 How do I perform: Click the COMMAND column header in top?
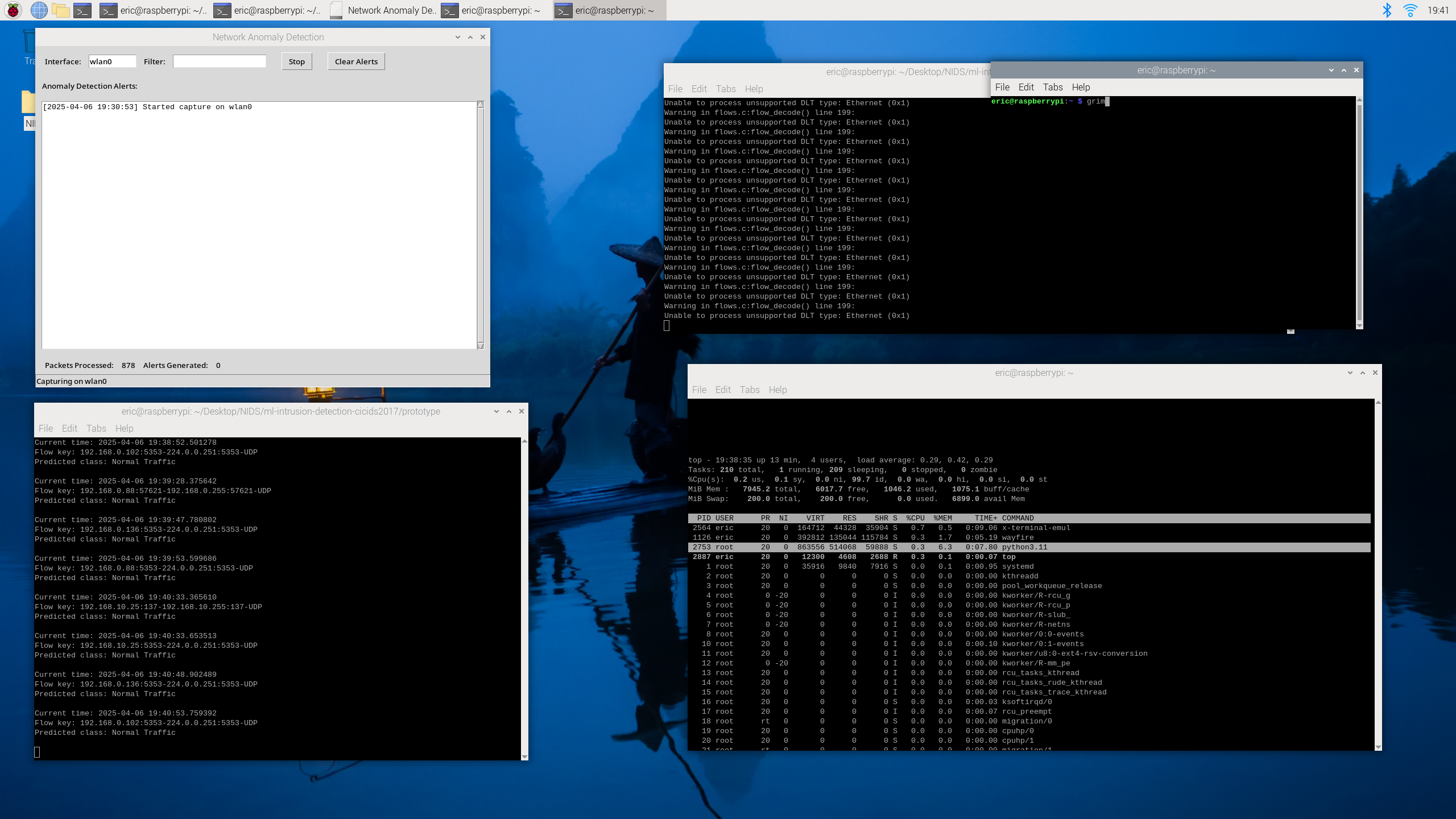click(x=1018, y=518)
